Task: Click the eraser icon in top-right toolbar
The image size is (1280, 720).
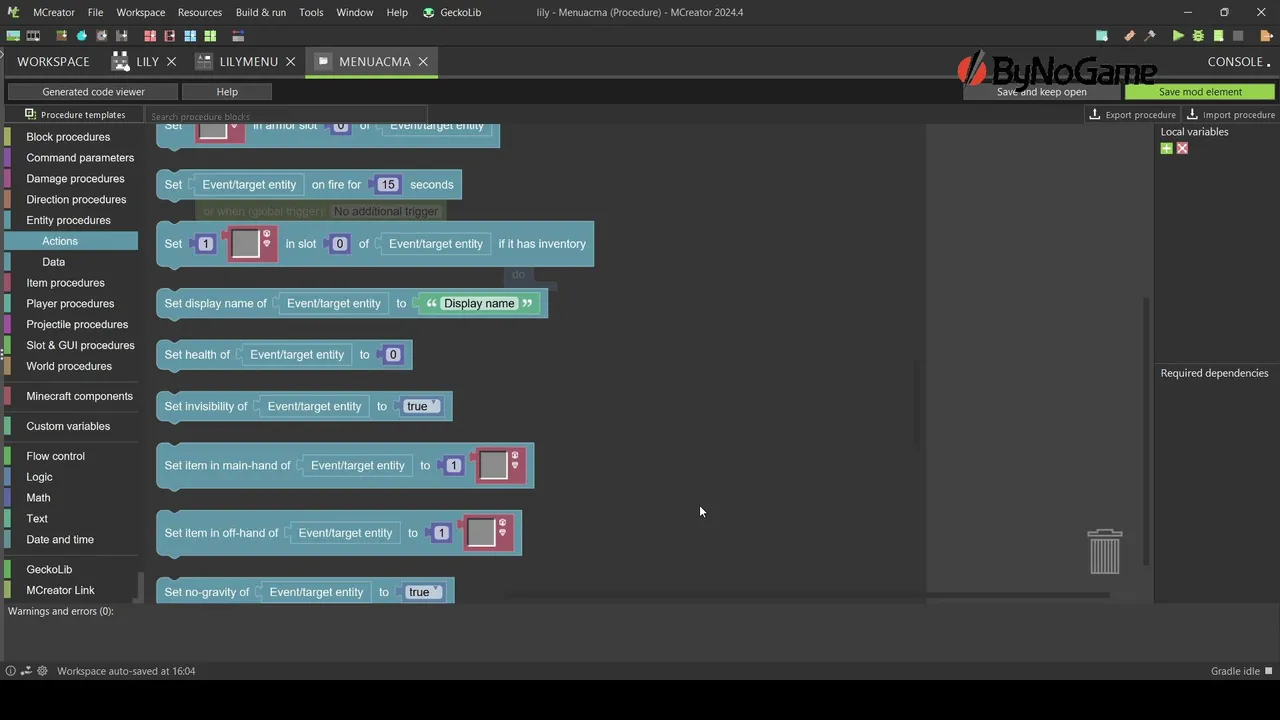Action: (x=1130, y=36)
